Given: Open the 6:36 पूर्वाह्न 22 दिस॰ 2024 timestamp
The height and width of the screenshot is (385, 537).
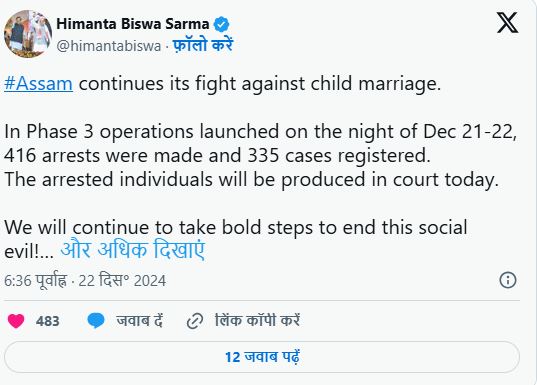Looking at the screenshot, I should [x=85, y=281].
